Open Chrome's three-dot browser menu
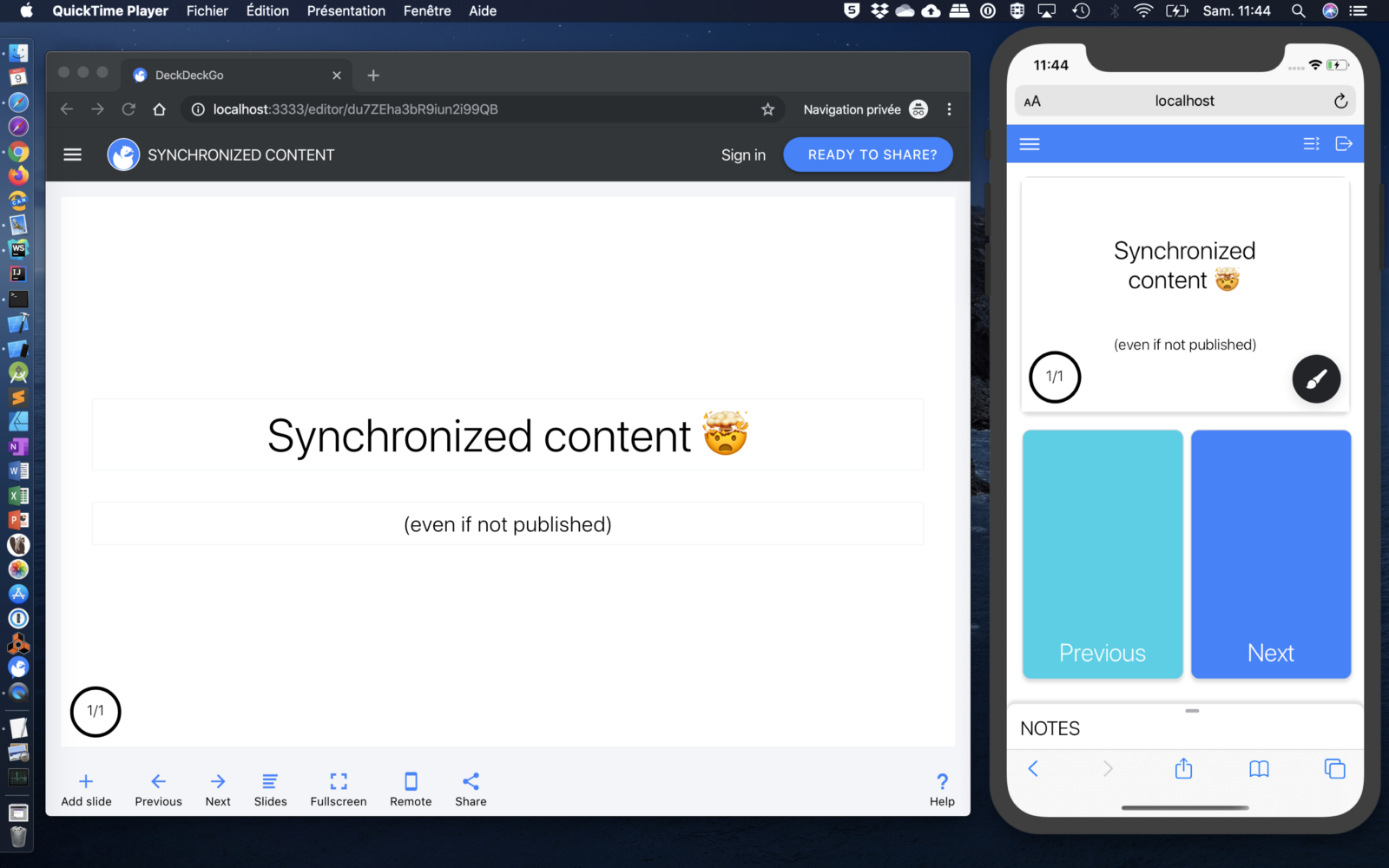 coord(949,109)
